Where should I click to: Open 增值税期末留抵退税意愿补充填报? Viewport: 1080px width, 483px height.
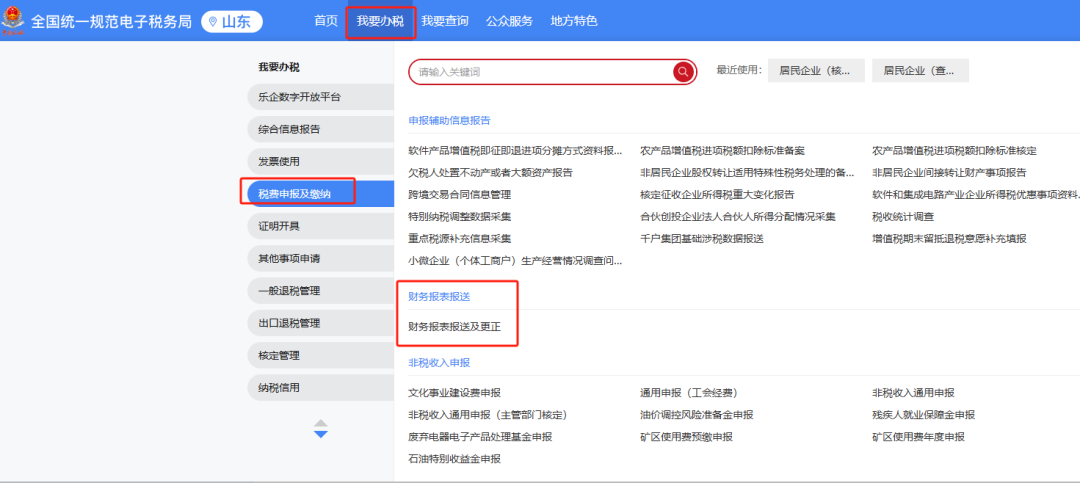tap(949, 238)
